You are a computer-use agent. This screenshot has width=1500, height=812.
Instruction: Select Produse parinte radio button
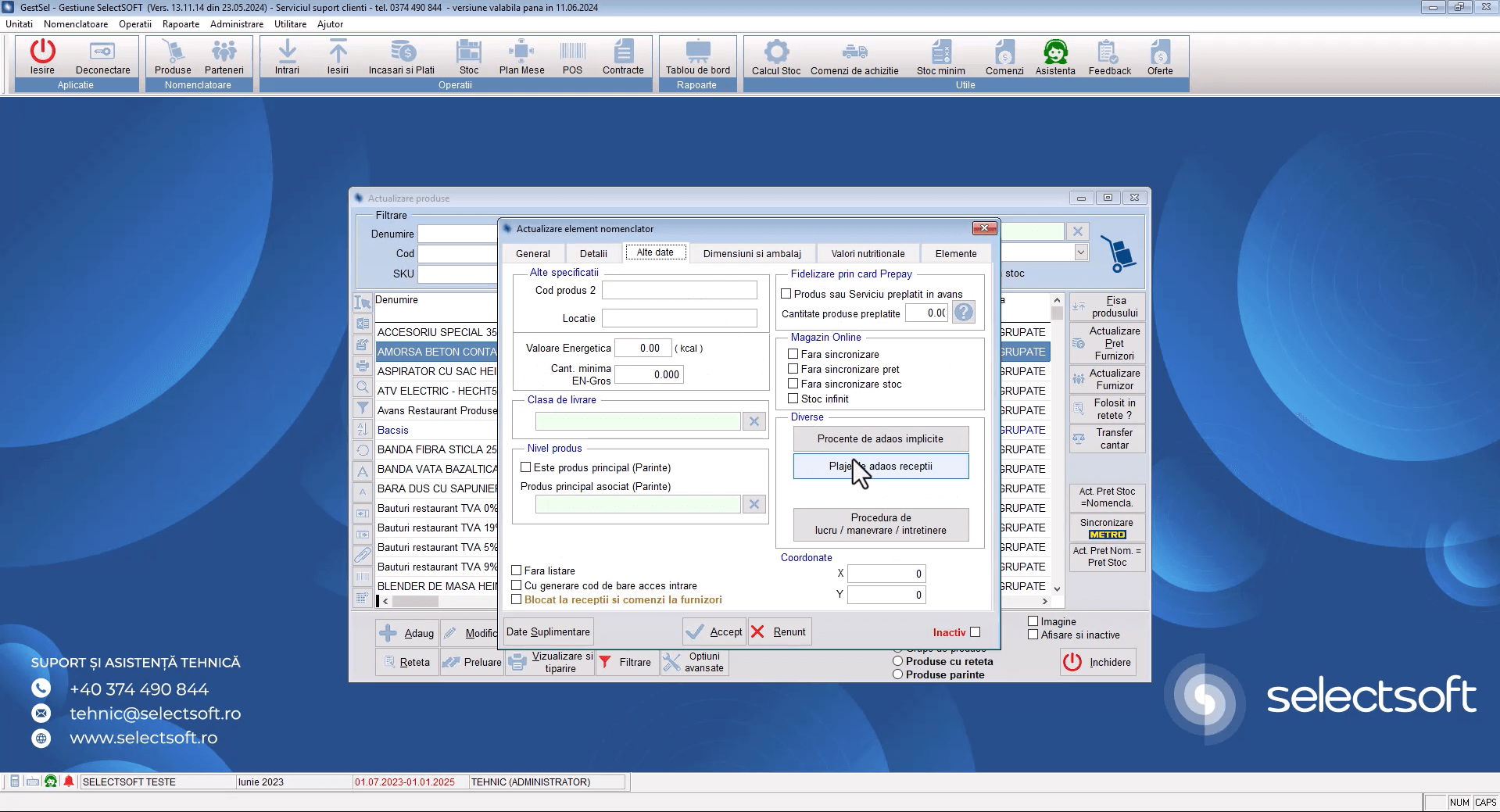pos(897,674)
